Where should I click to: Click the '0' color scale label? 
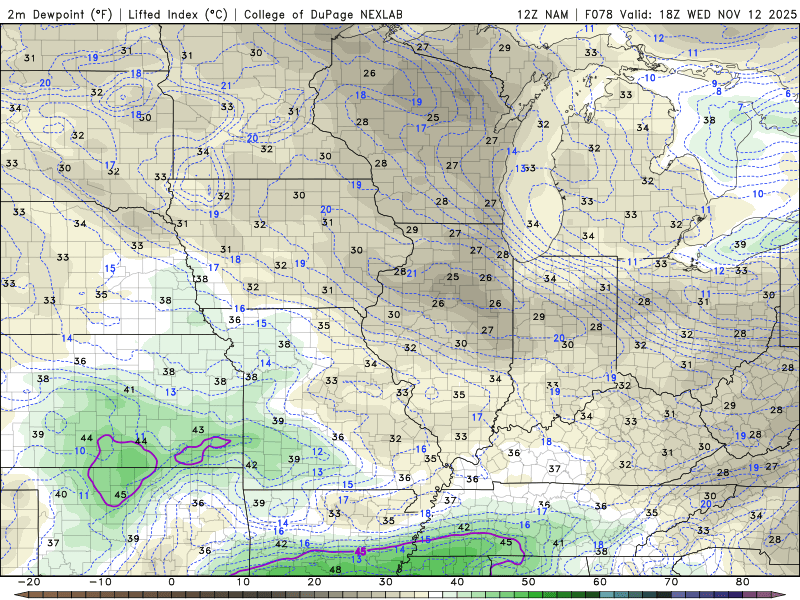[171, 582]
